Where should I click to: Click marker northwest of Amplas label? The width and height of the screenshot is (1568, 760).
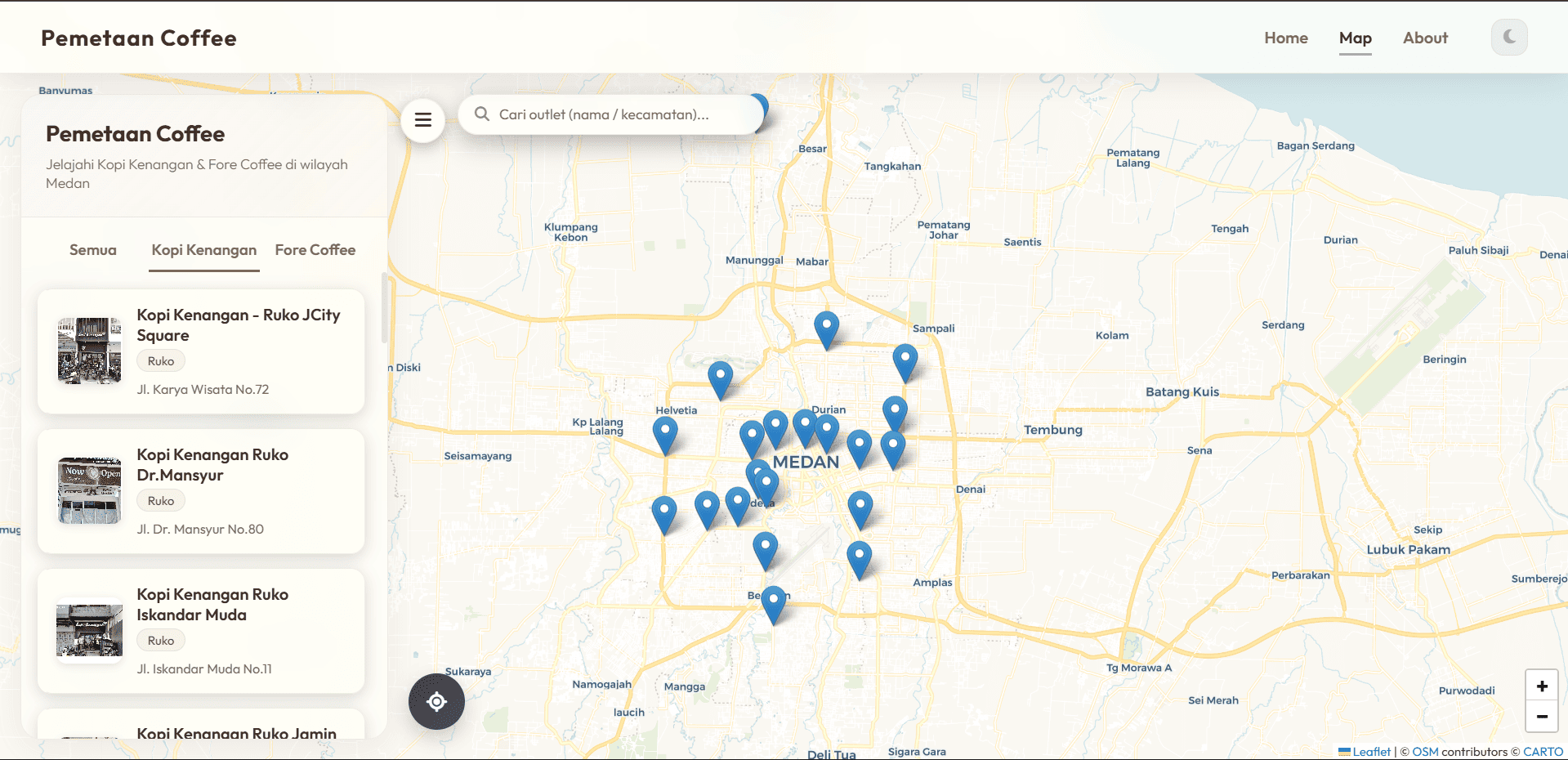pos(859,559)
